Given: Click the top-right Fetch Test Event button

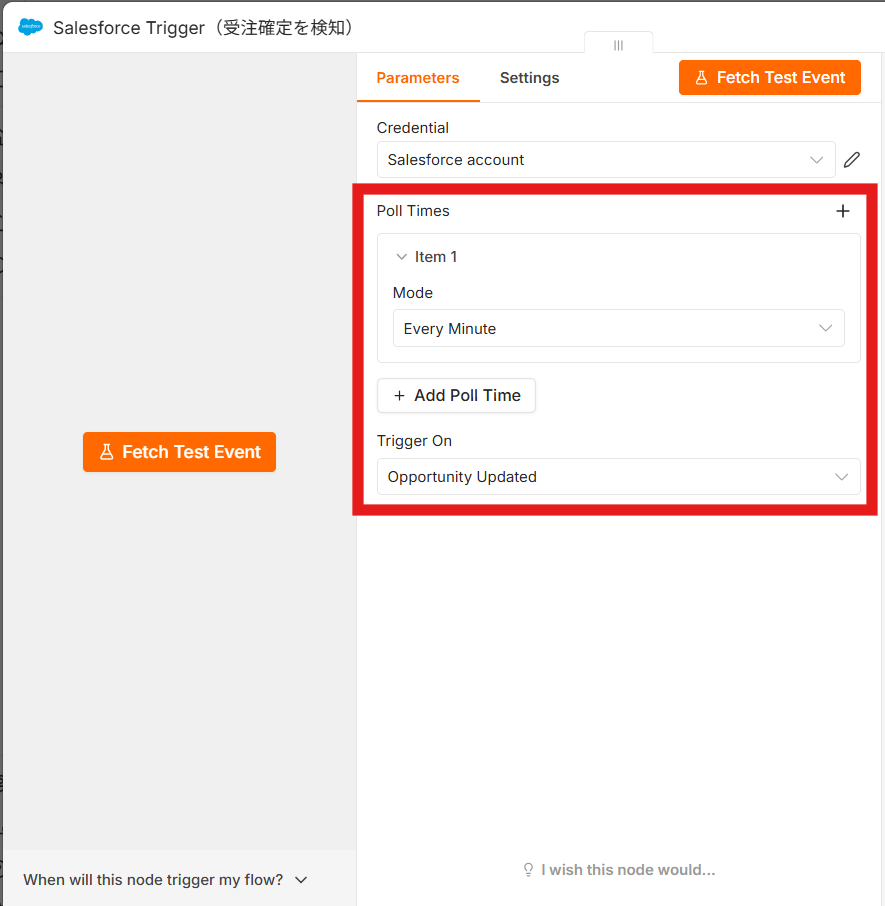Looking at the screenshot, I should coord(769,77).
